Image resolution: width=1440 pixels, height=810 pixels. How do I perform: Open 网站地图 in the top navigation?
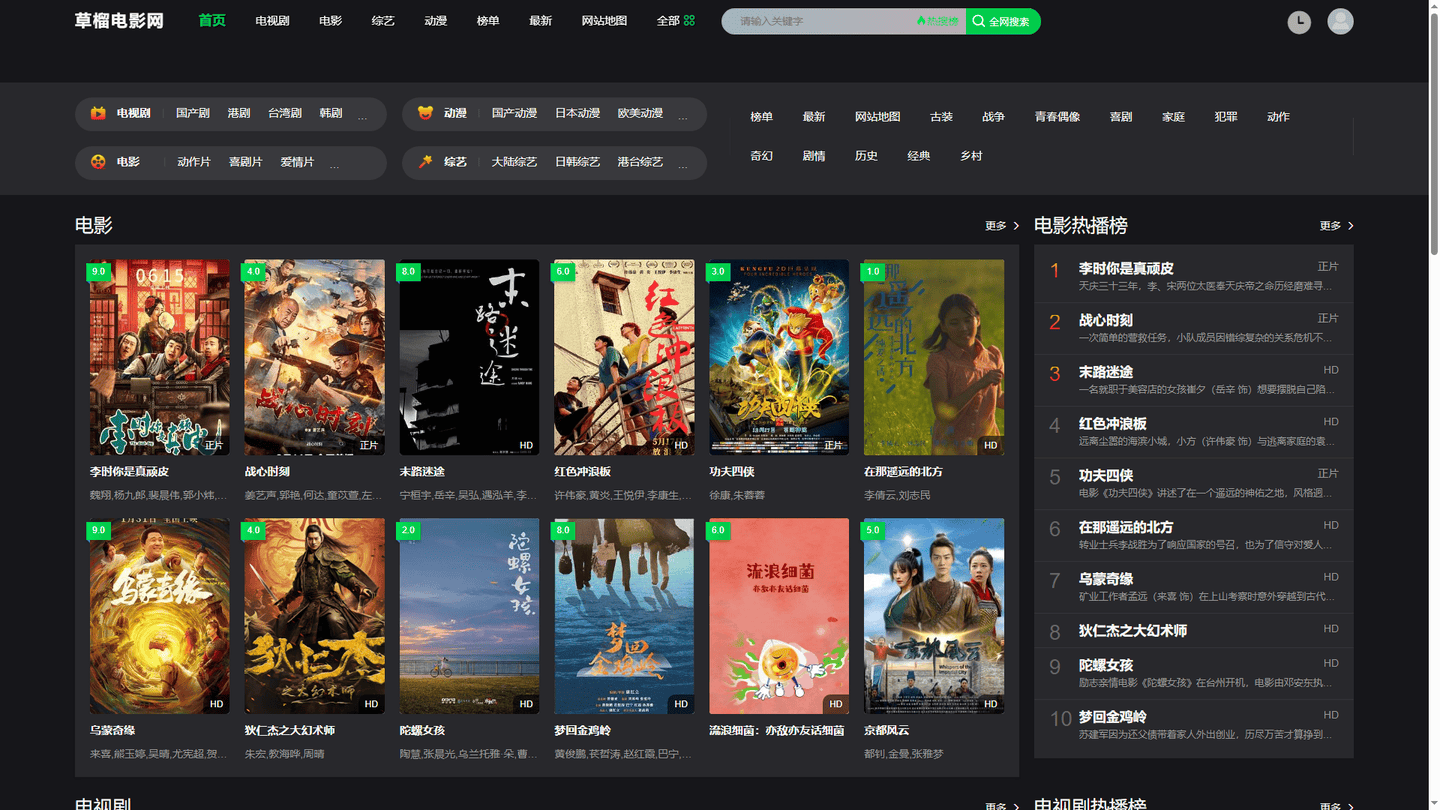tap(604, 21)
